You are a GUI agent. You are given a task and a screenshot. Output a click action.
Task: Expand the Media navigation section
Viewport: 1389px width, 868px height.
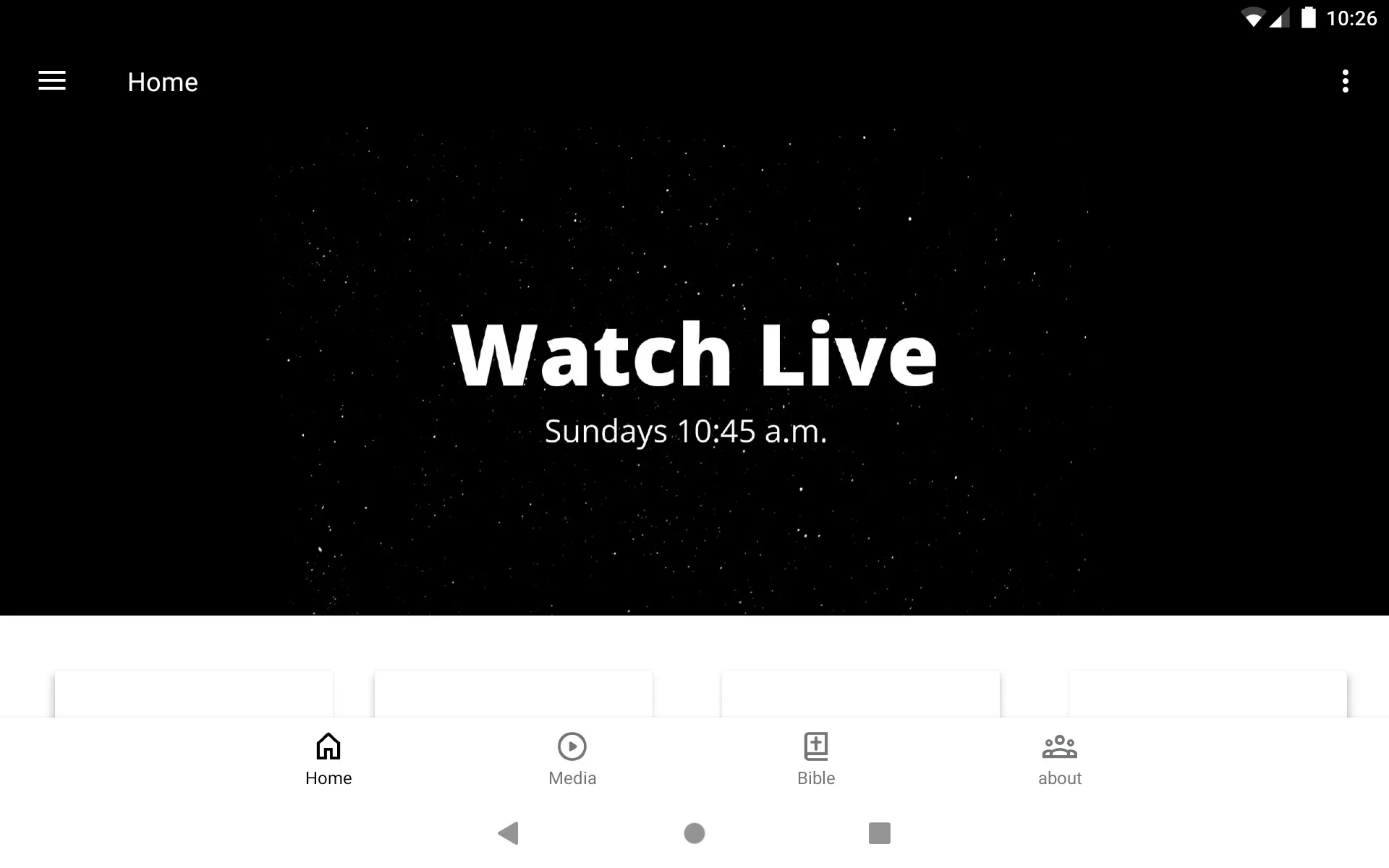572,758
